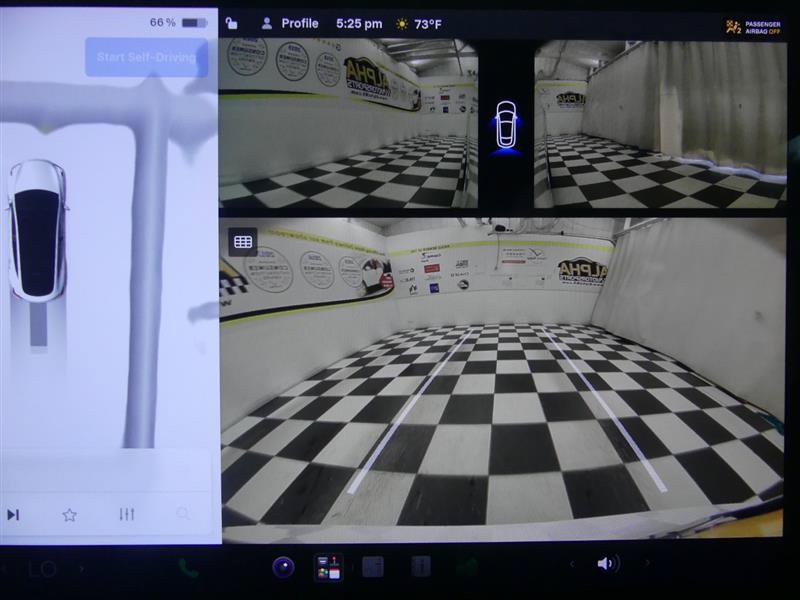Open the Profile menu
This screenshot has width=800, height=600.
pyautogui.click(x=289, y=23)
